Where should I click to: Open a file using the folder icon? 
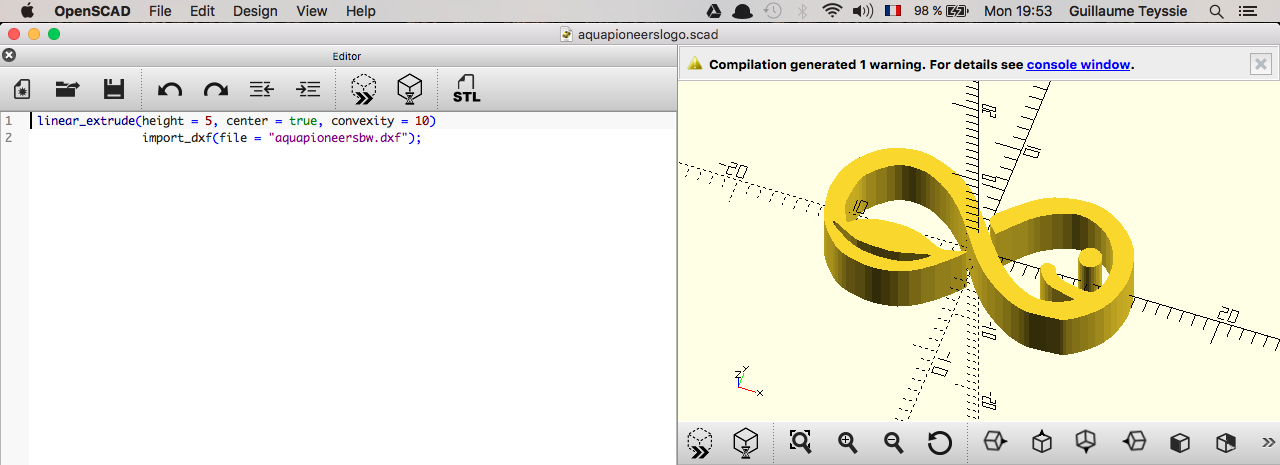pos(67,89)
